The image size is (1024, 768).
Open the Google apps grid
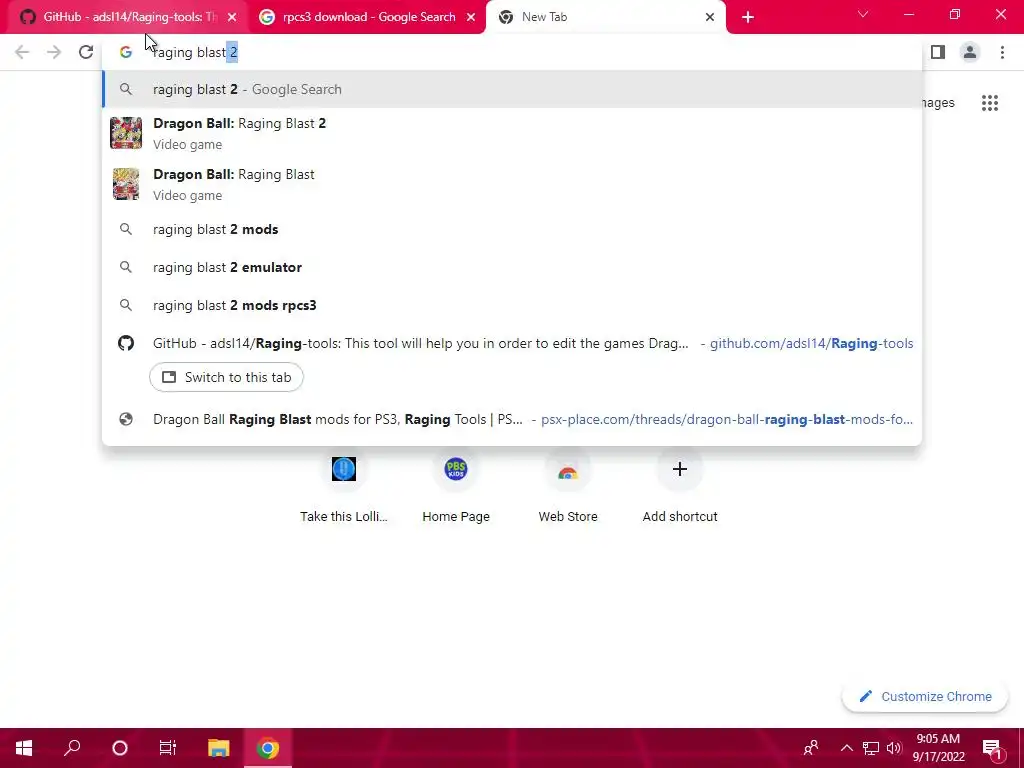point(989,103)
